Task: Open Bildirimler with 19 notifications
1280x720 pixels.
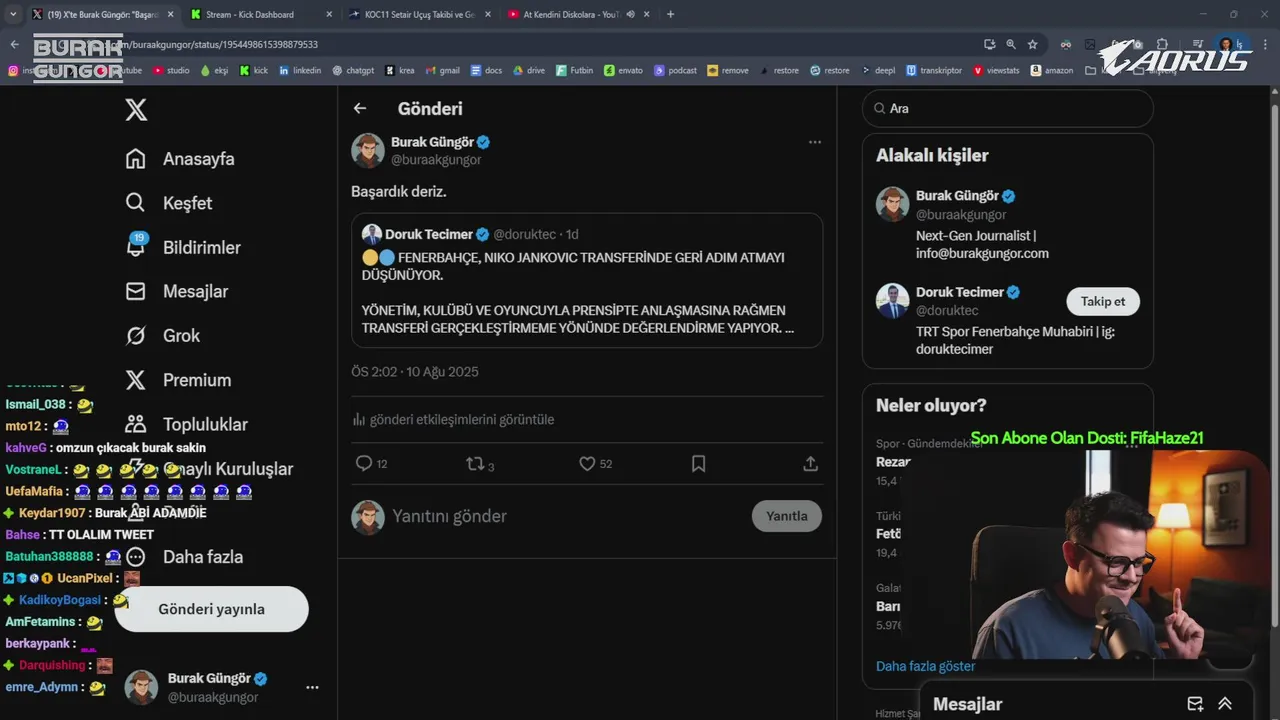Action: tap(183, 247)
